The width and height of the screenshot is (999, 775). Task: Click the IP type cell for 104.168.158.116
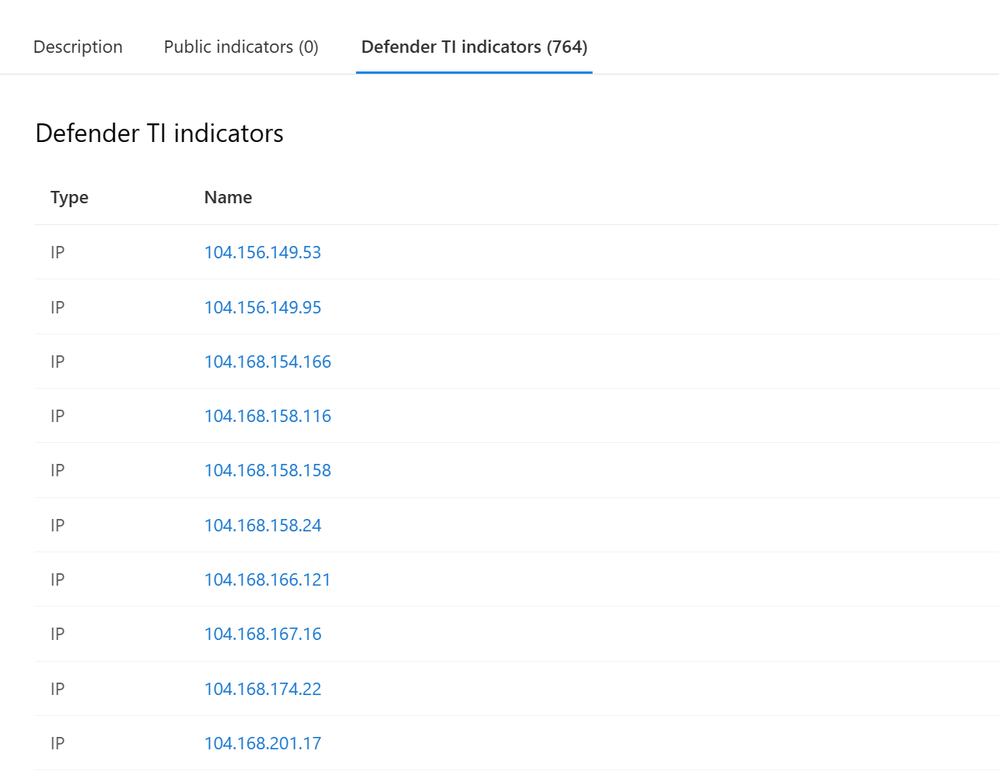coord(57,416)
